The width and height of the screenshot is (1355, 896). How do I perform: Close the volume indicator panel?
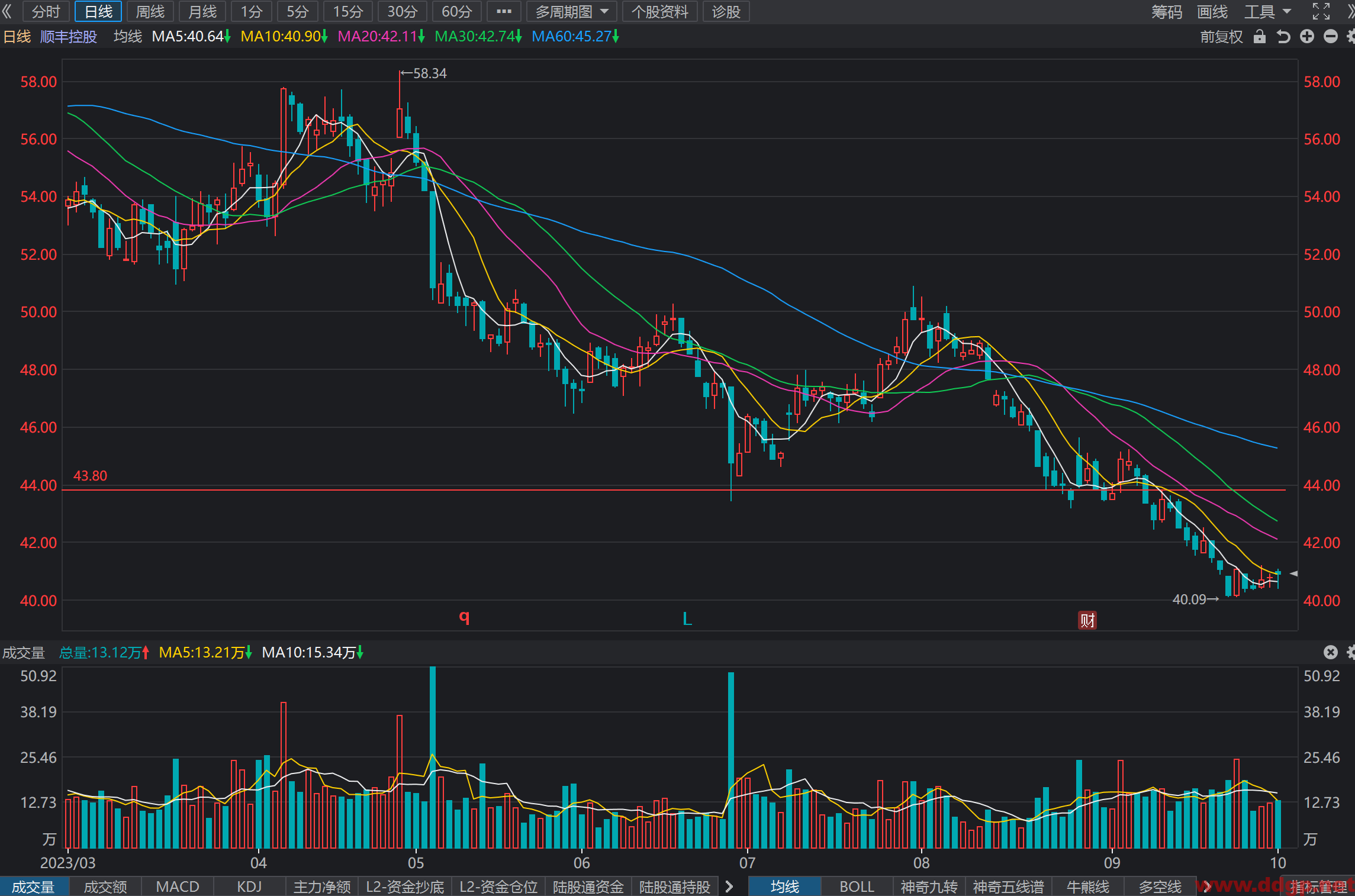[1330, 652]
